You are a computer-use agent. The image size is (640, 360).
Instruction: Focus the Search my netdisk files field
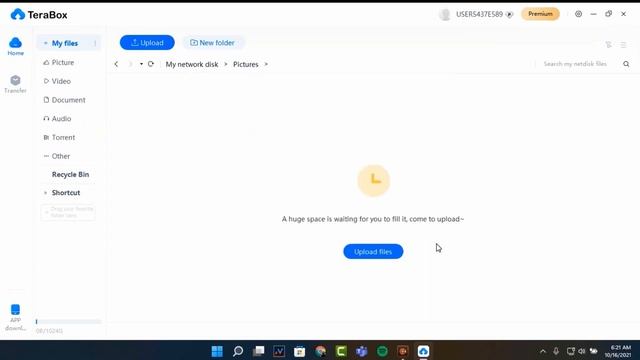tap(576, 64)
